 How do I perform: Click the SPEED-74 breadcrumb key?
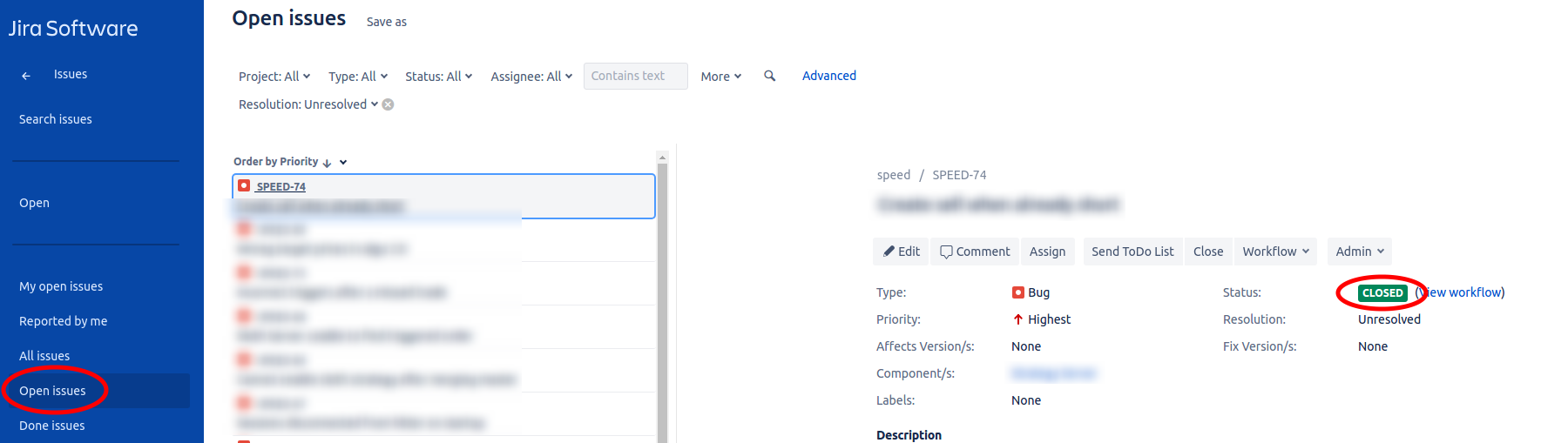click(x=959, y=175)
